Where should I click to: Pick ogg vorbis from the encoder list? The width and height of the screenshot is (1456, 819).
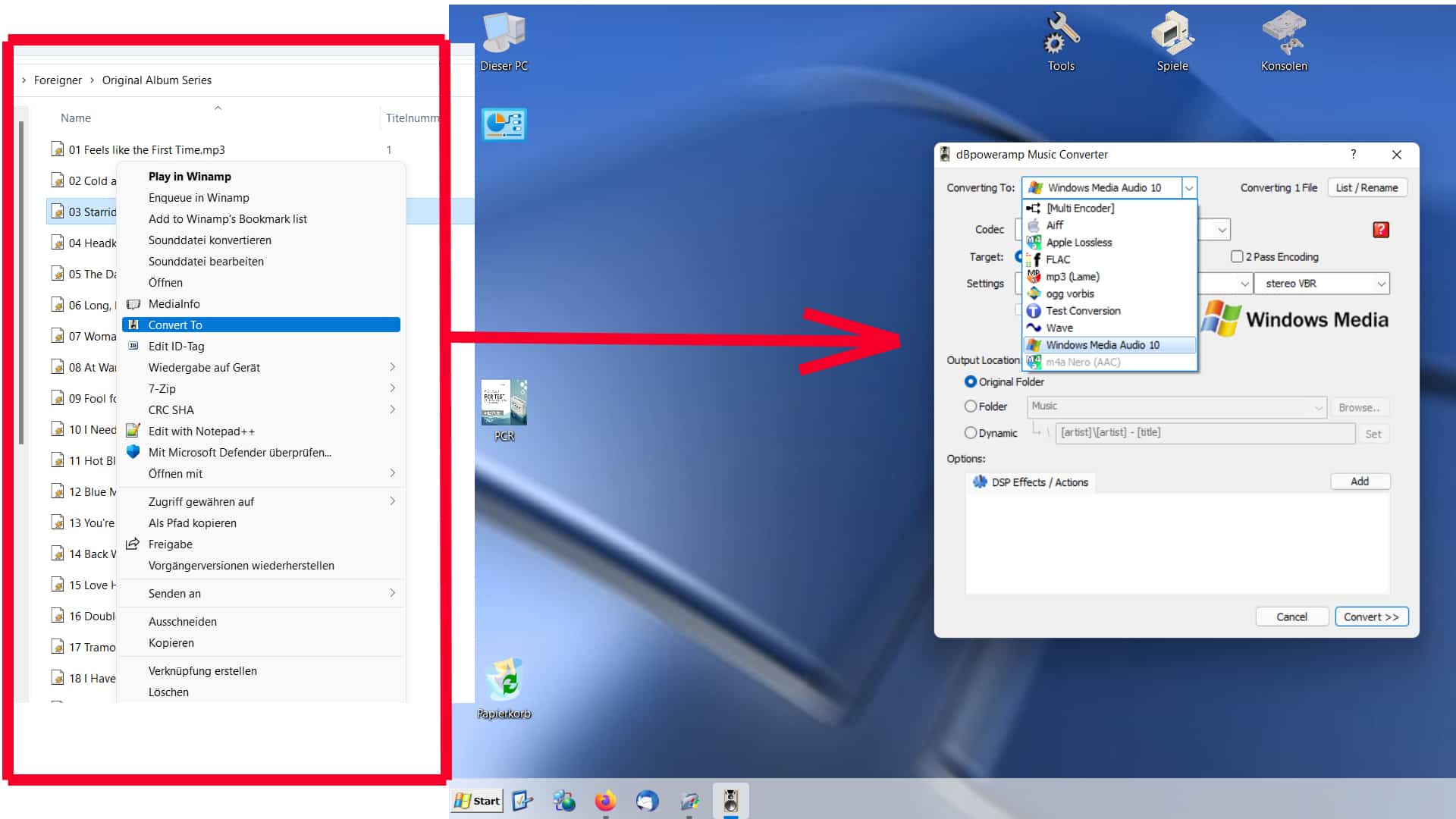[x=1109, y=293]
